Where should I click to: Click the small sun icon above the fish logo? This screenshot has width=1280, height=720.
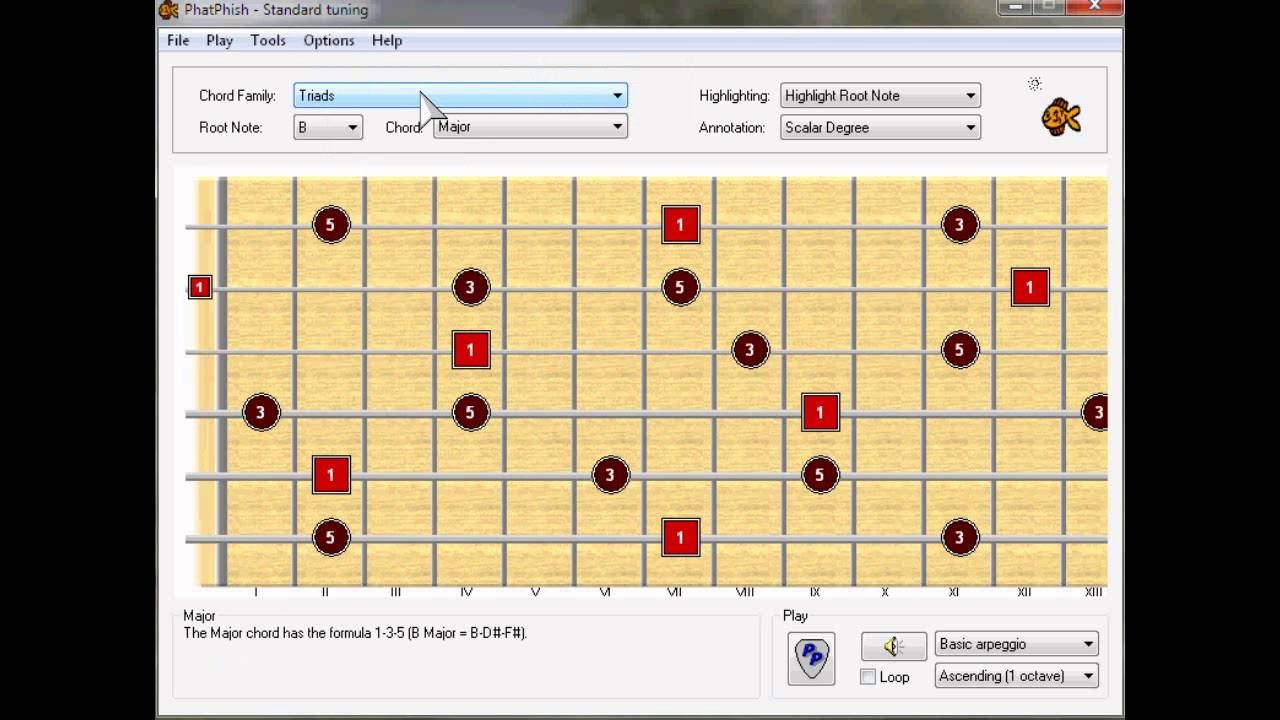coord(1035,84)
